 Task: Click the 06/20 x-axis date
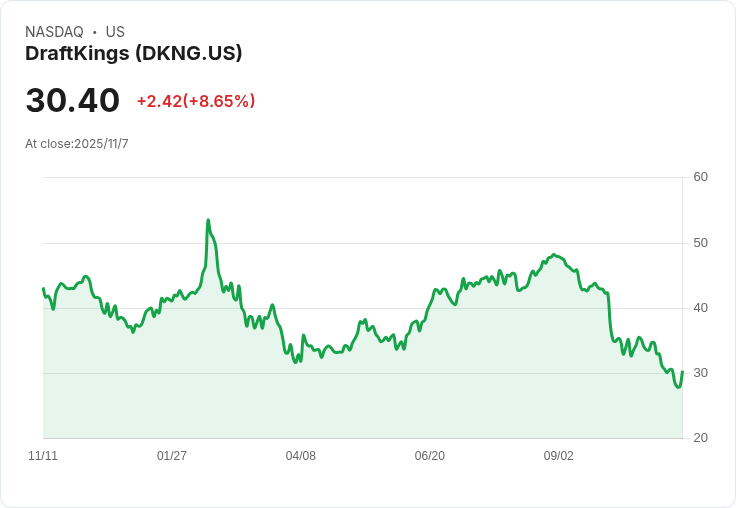point(429,455)
